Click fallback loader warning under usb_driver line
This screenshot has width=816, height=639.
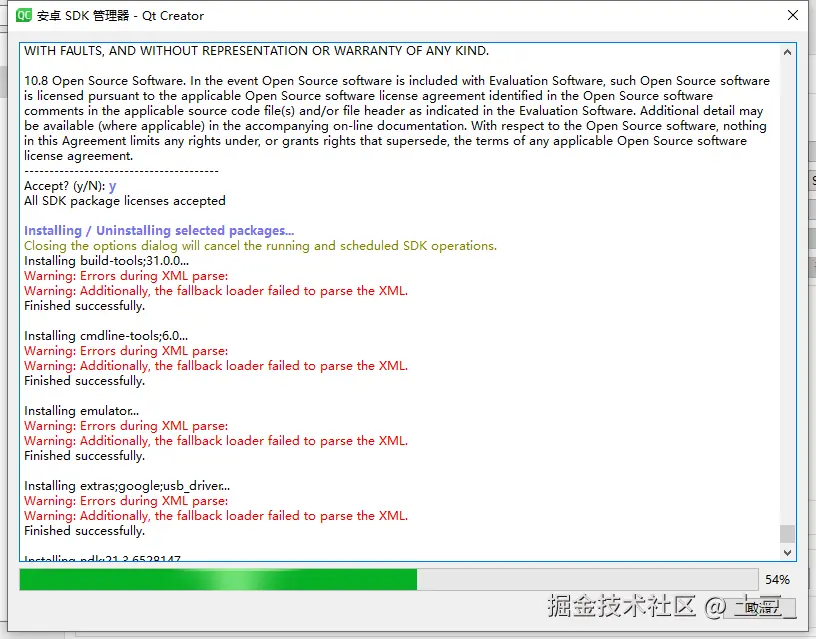[x=216, y=516]
